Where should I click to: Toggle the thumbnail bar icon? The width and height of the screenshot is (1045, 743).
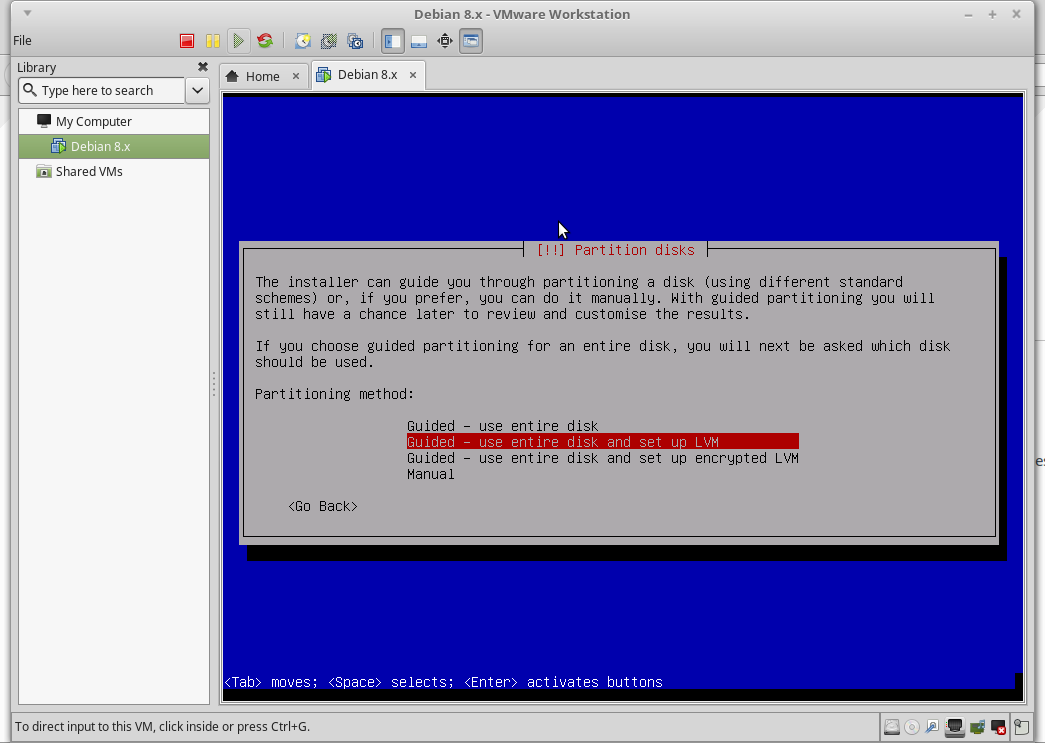pyautogui.click(x=419, y=41)
